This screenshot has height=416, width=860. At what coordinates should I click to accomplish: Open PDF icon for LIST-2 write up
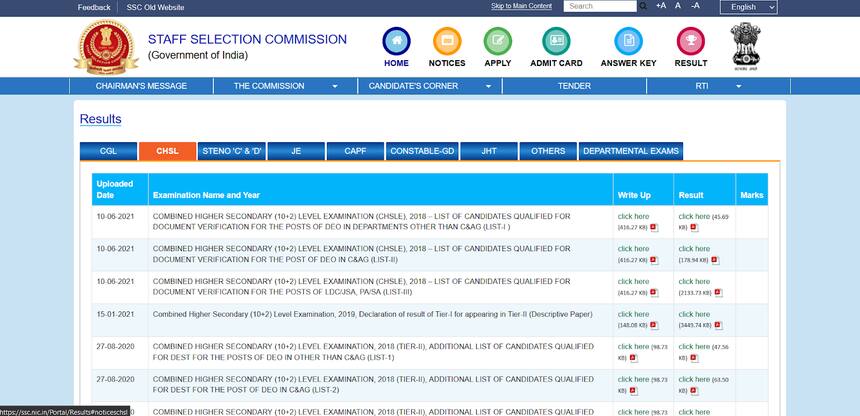click(x=633, y=391)
